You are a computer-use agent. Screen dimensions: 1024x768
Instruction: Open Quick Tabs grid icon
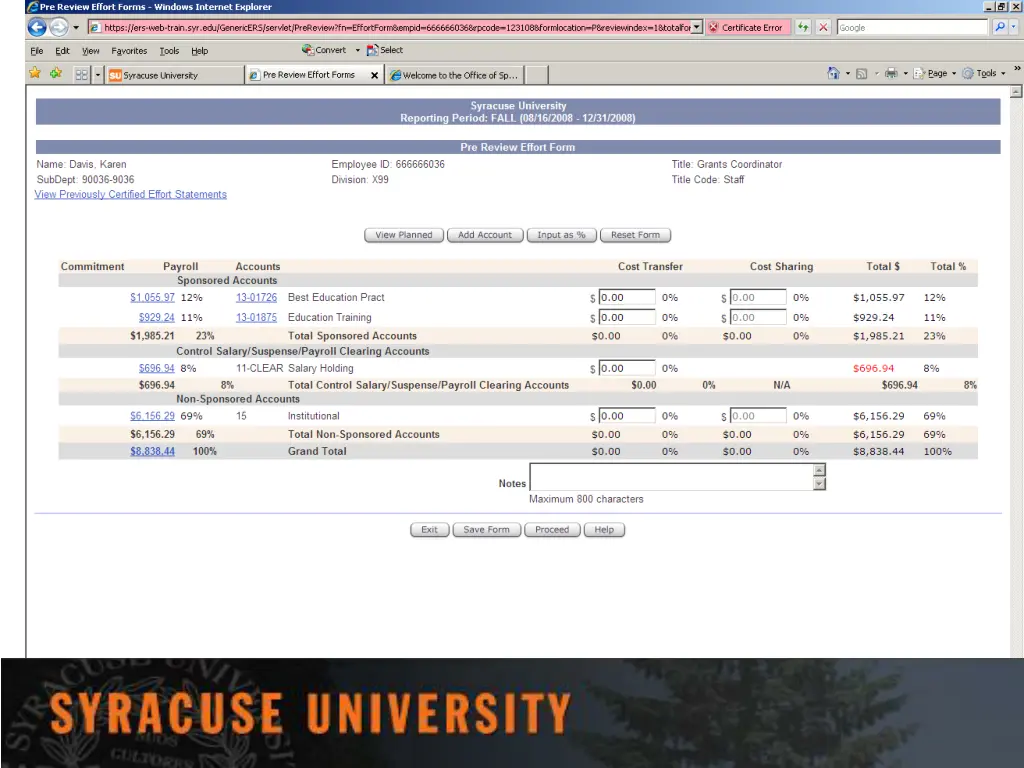[x=82, y=74]
